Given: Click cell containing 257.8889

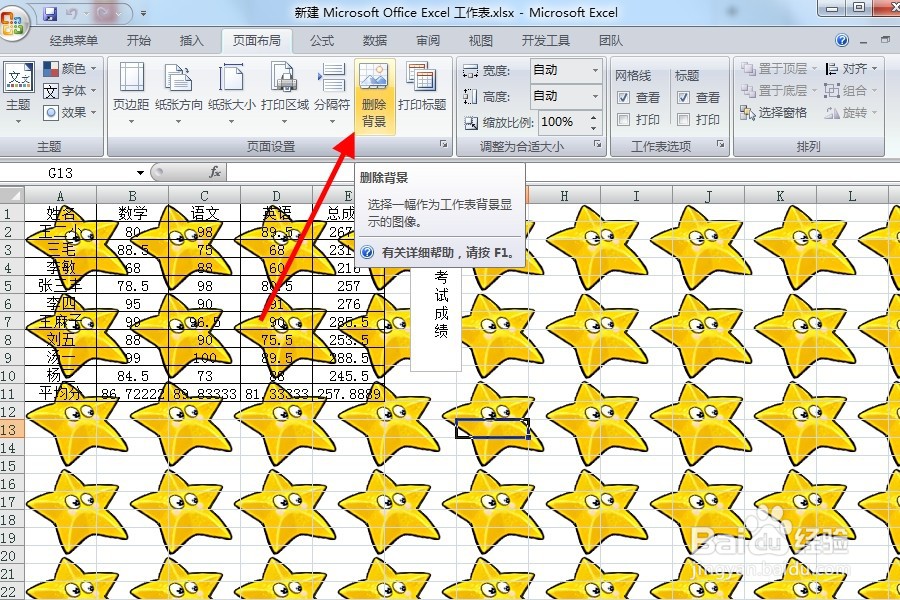Looking at the screenshot, I should point(348,393).
